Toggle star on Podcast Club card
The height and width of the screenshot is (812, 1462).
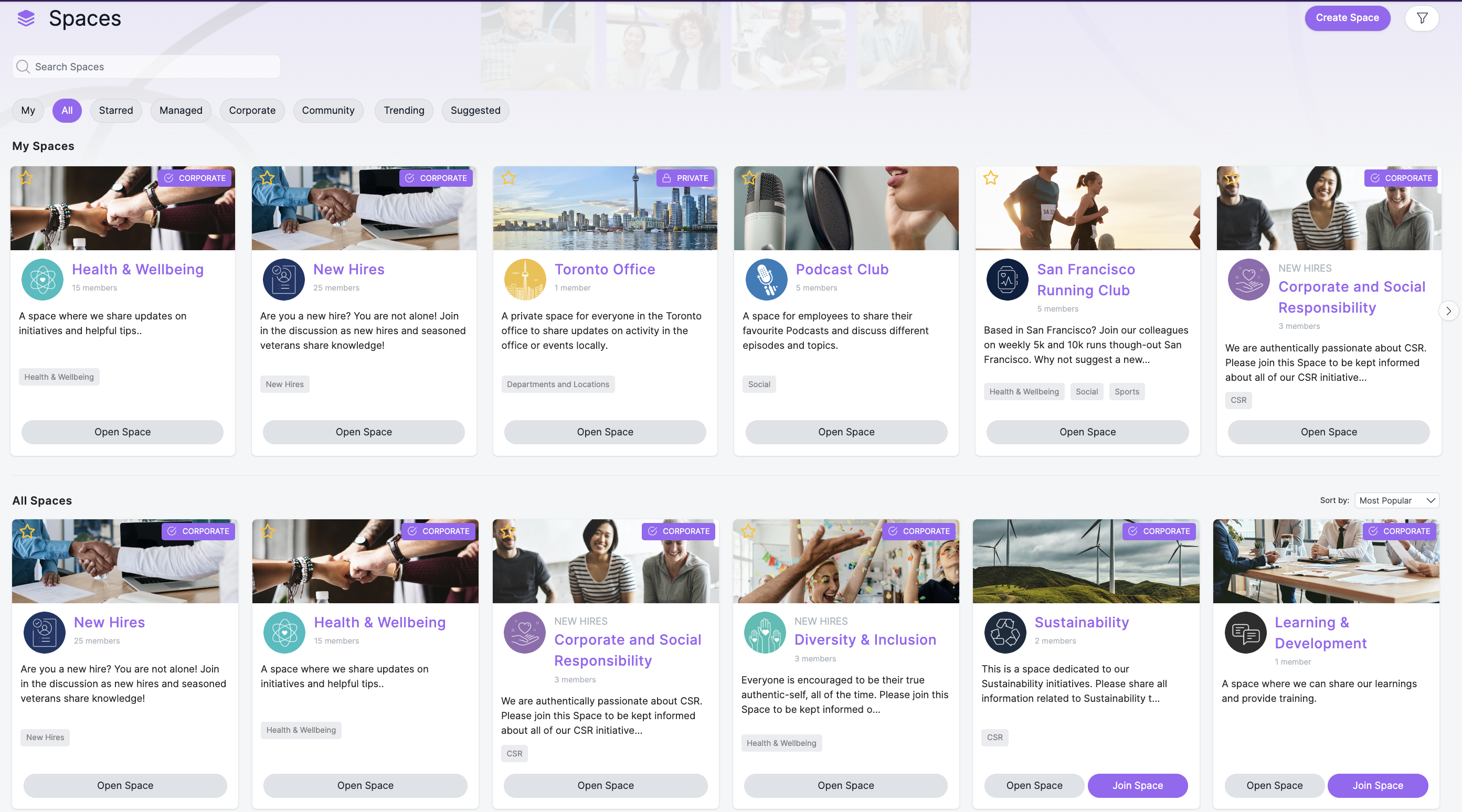[x=749, y=178]
